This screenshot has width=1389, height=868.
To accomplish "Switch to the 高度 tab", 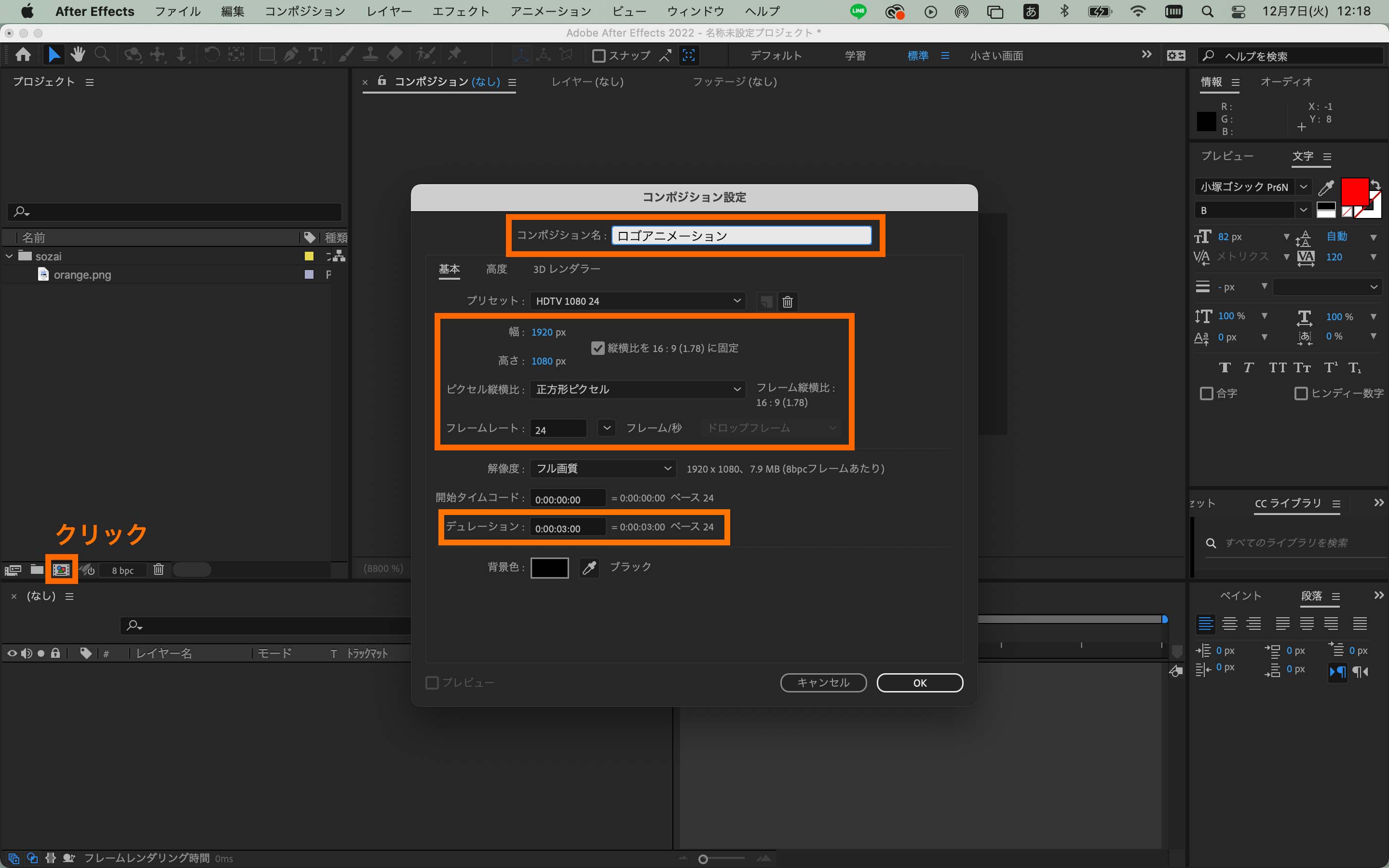I will [x=496, y=269].
